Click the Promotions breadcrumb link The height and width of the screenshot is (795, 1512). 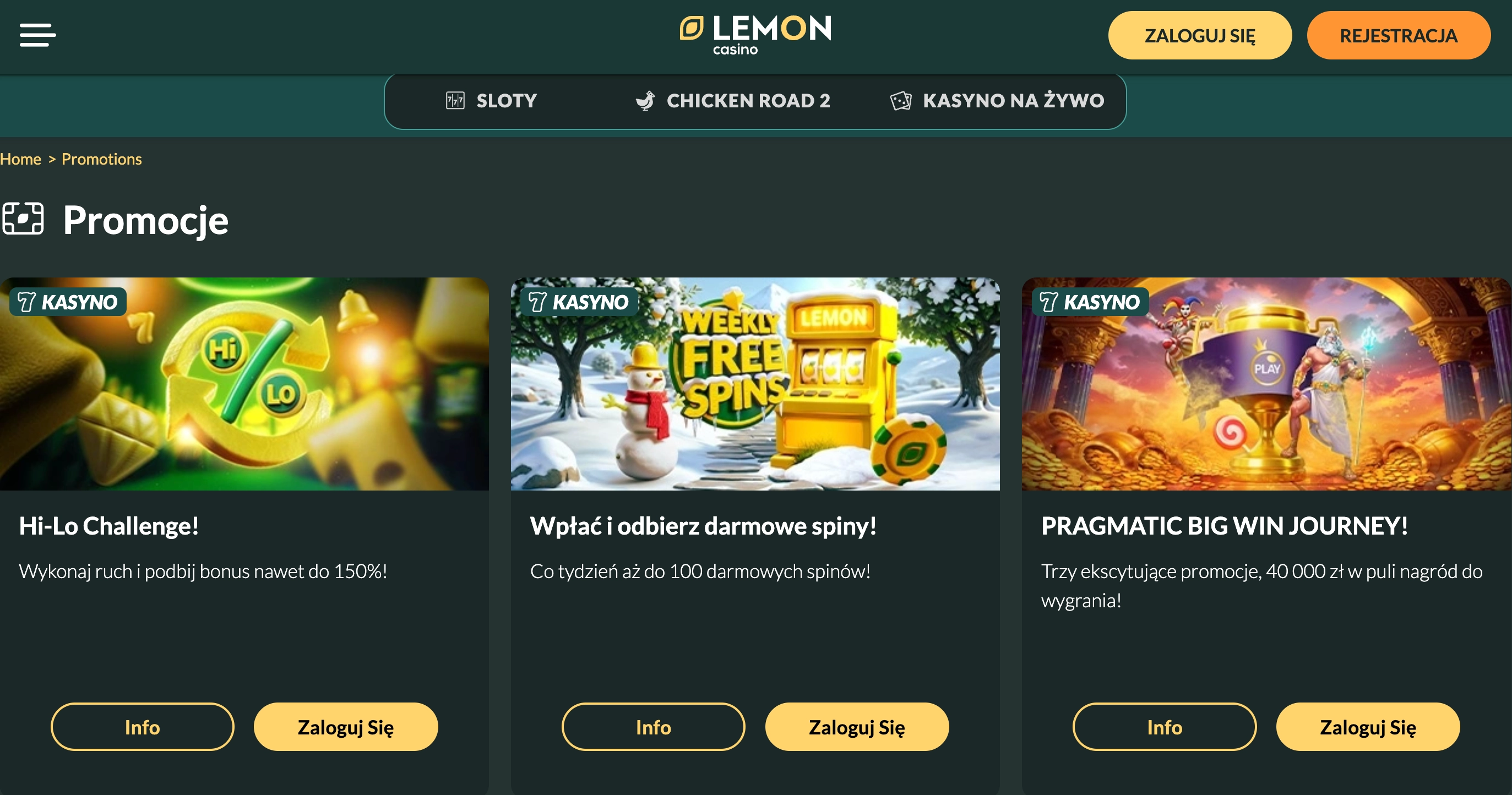(x=101, y=159)
